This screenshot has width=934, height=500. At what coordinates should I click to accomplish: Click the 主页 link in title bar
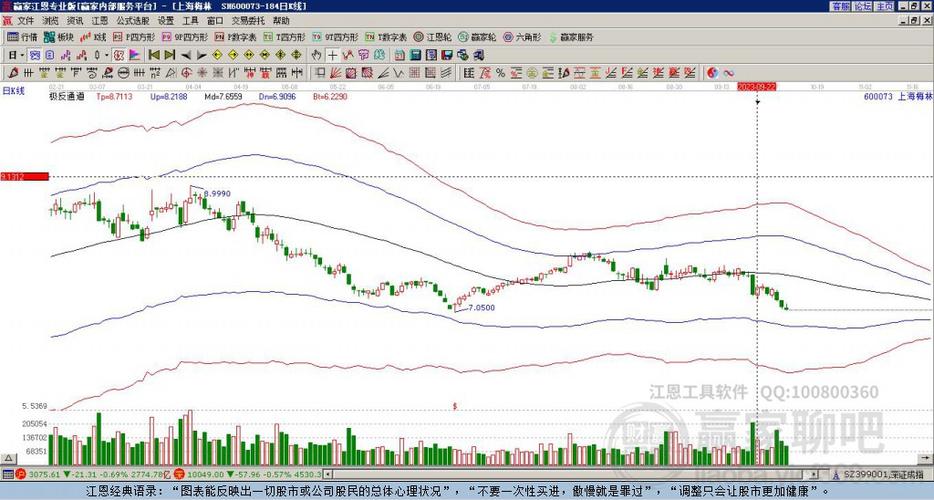point(885,6)
